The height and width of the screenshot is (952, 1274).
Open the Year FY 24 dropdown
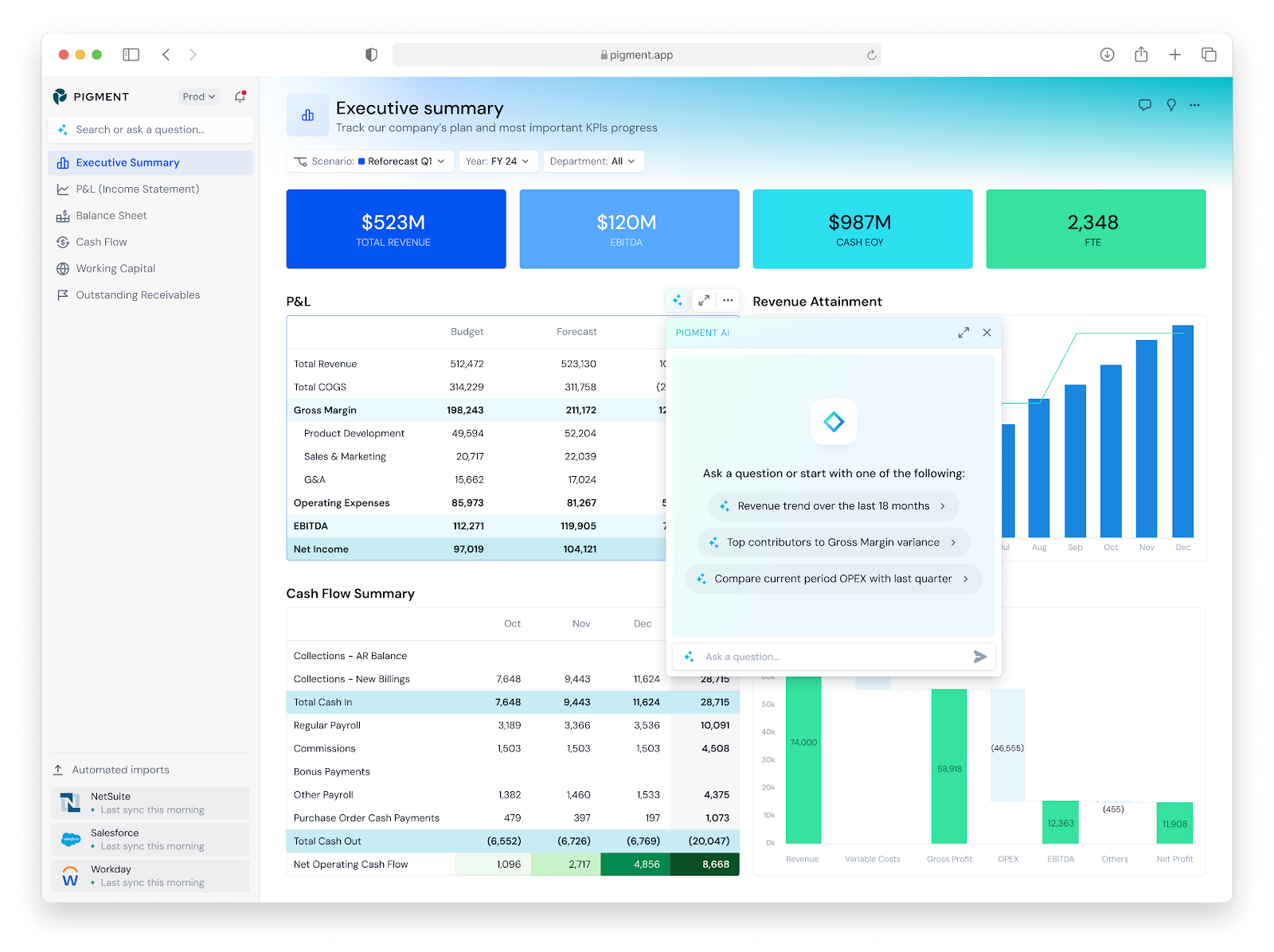[x=498, y=161]
